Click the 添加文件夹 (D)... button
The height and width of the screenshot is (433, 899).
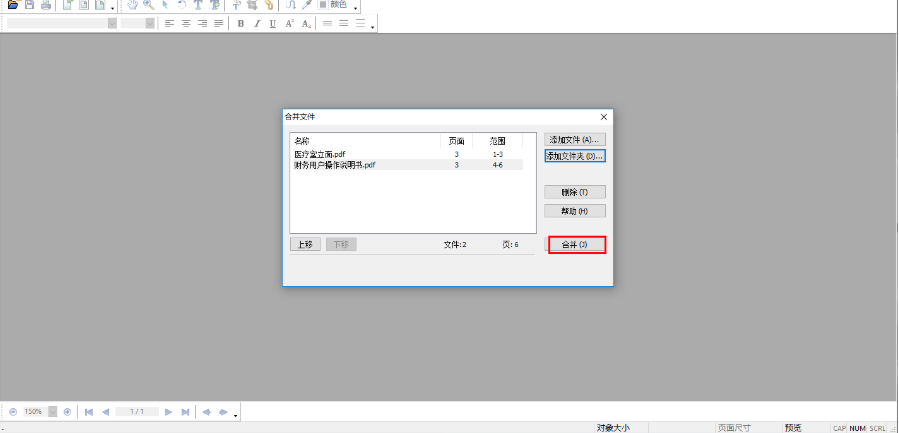coord(574,156)
